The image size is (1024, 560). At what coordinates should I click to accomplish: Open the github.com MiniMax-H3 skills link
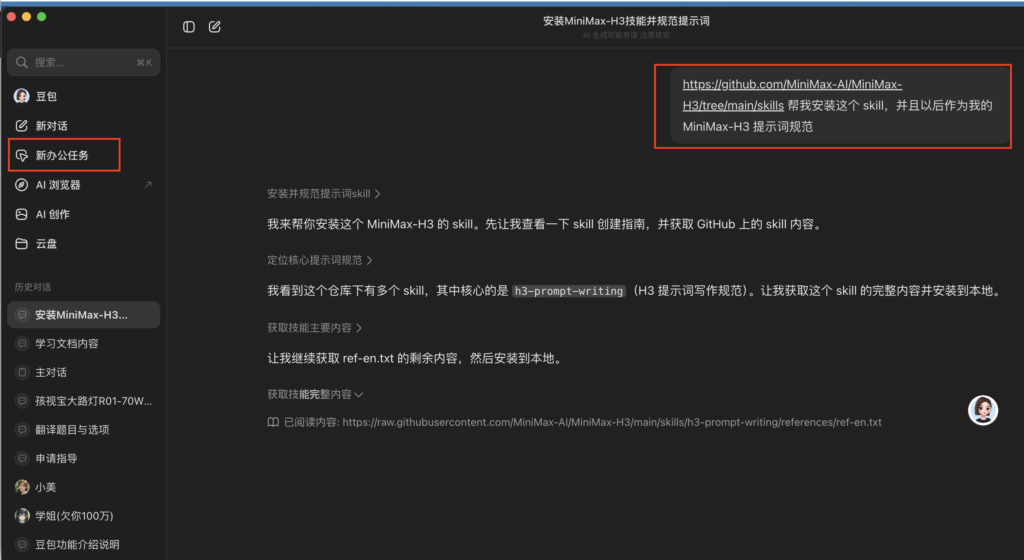[792, 95]
